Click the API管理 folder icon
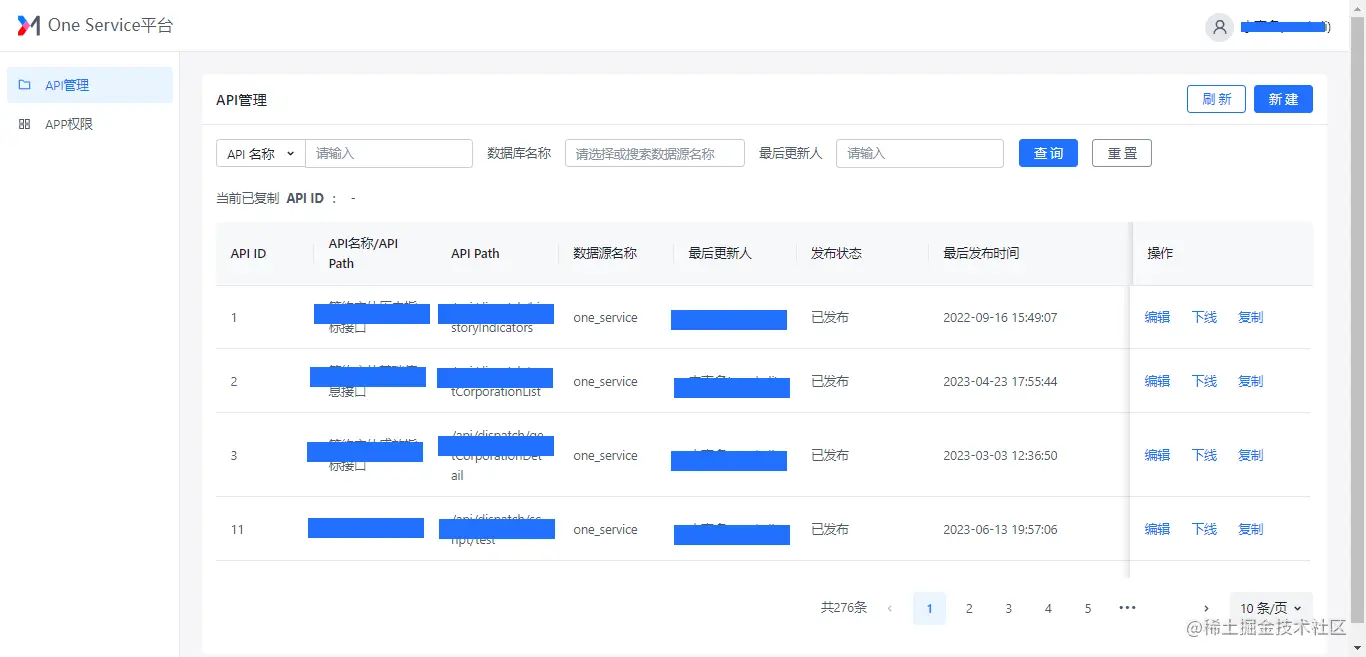1366x657 pixels. [x=25, y=85]
